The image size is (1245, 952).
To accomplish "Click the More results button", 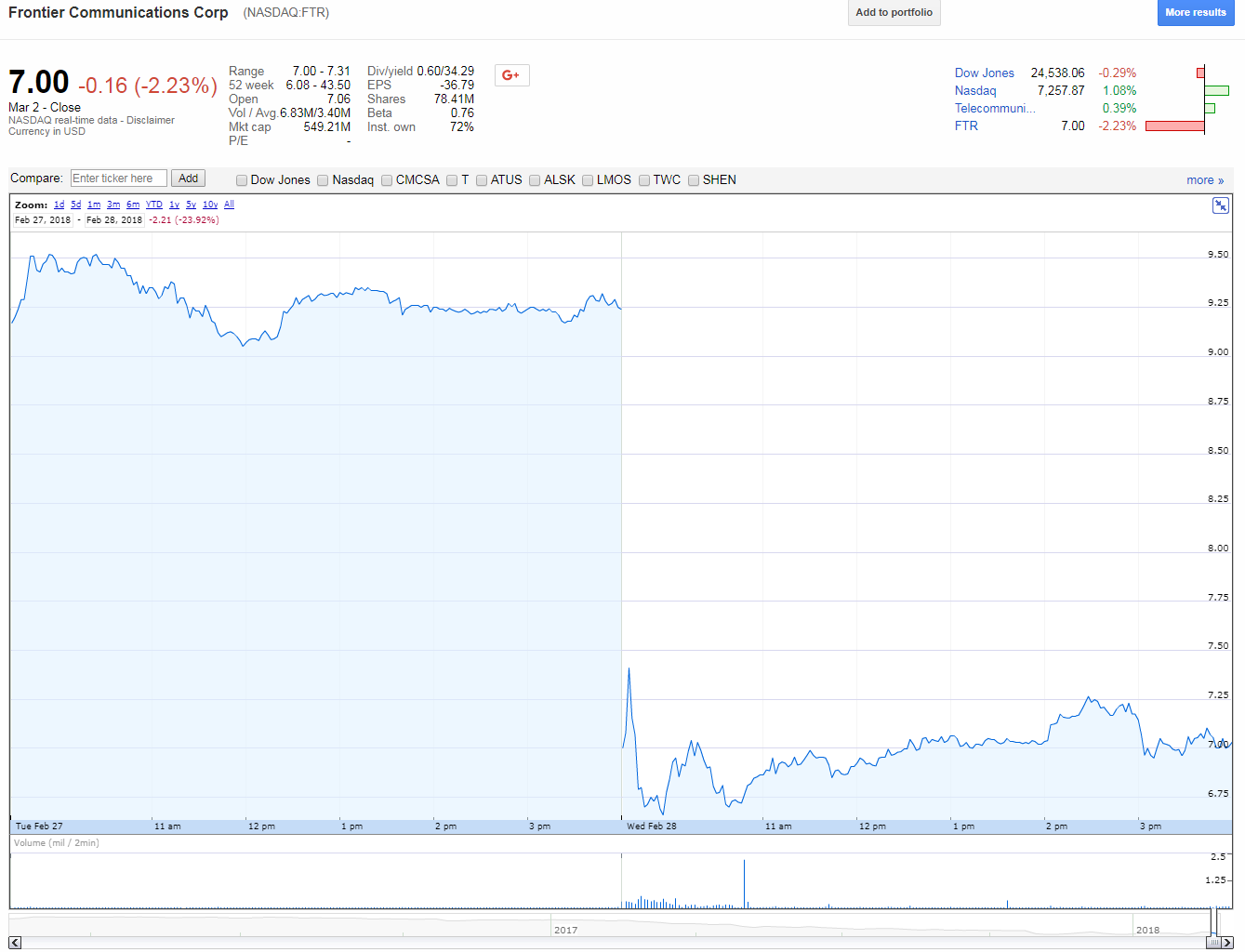I will coord(1196,12).
